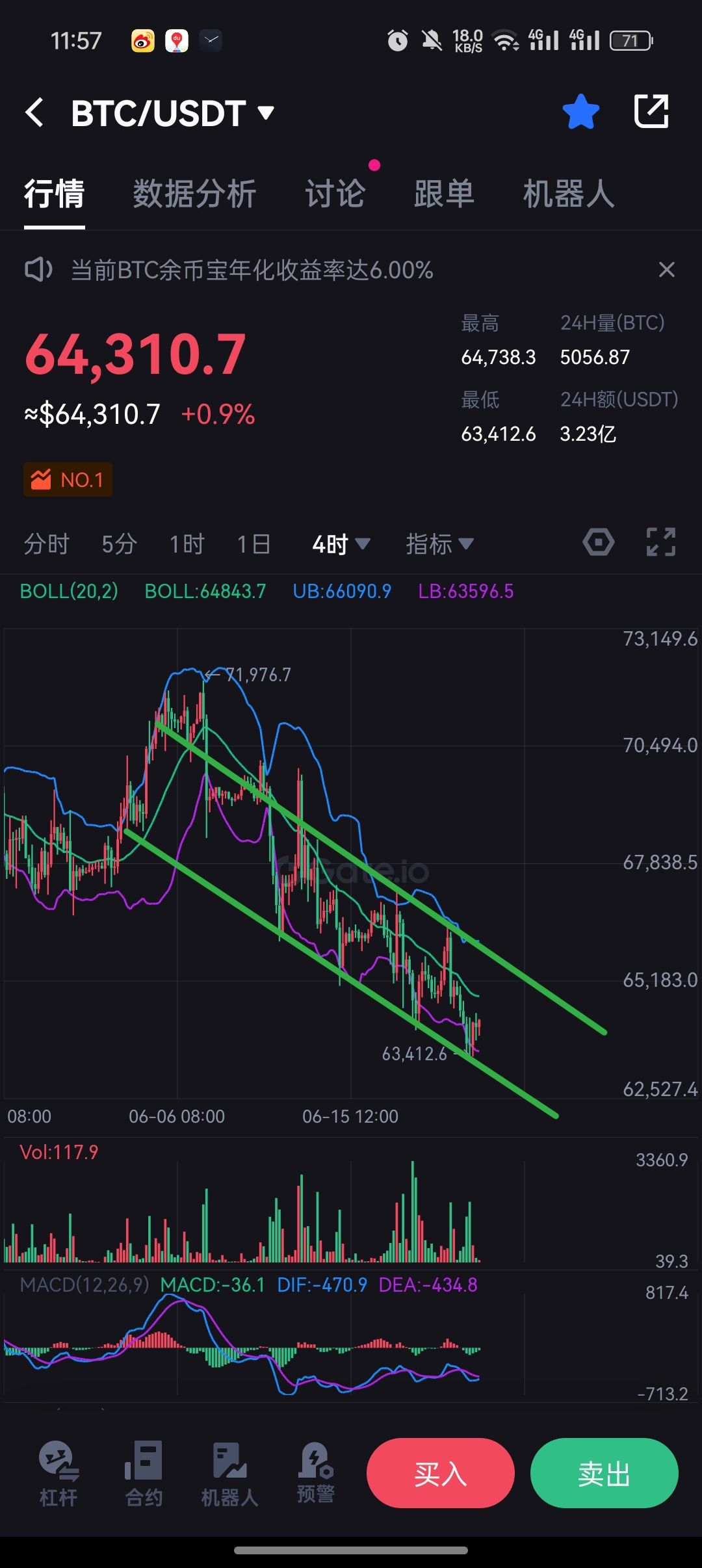Expand the 指标 indicators dropdown

coord(439,543)
